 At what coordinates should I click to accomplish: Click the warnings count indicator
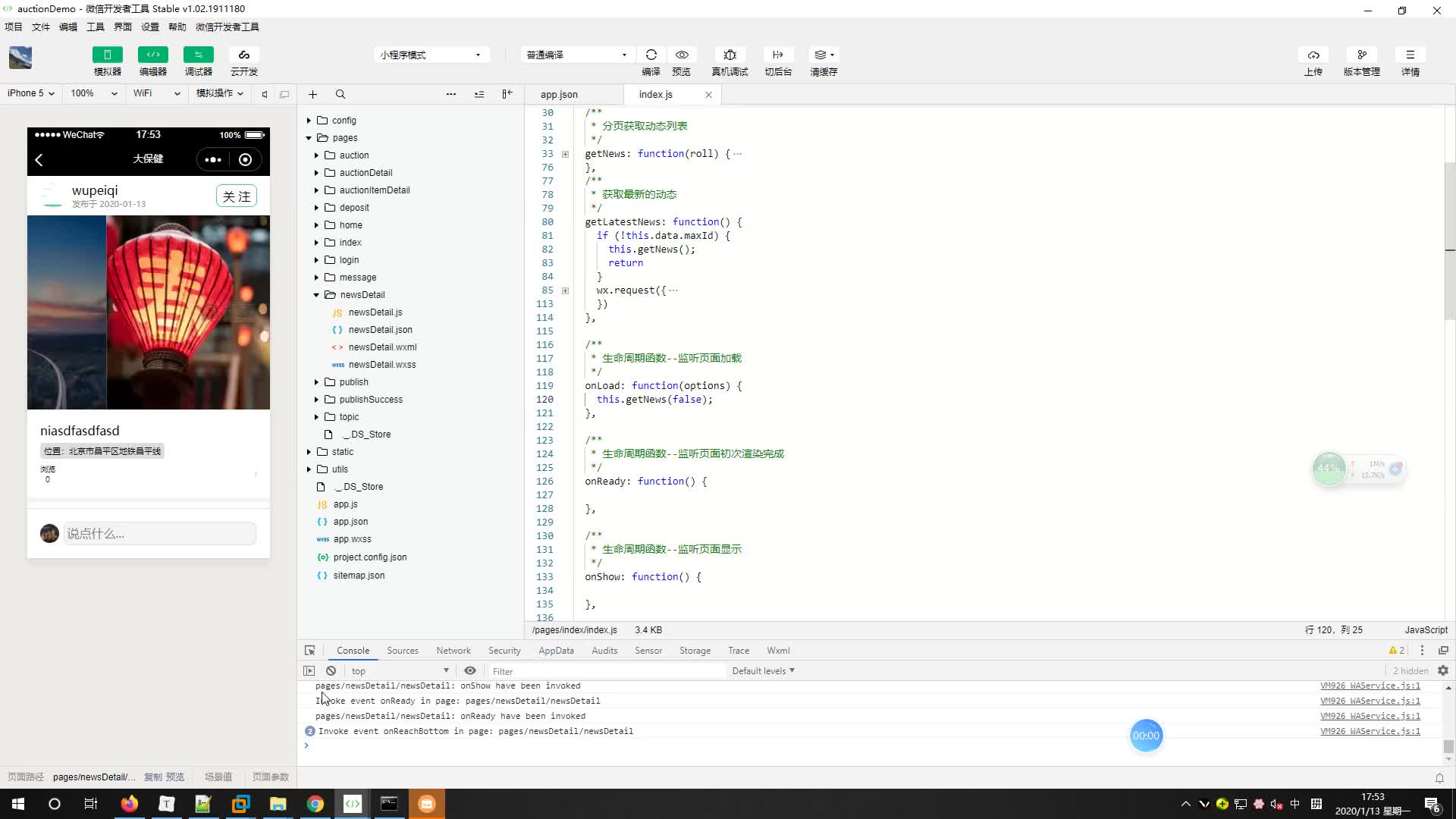tap(1396, 651)
